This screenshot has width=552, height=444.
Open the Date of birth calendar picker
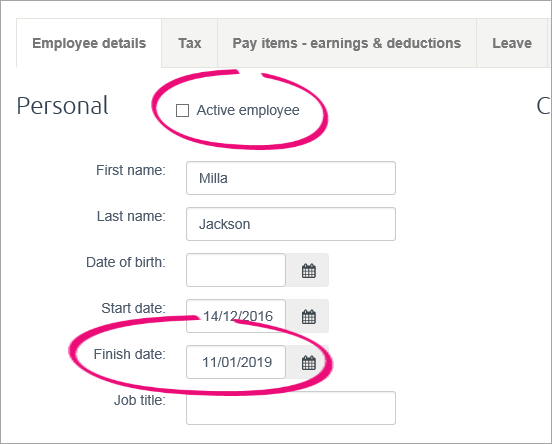307,270
